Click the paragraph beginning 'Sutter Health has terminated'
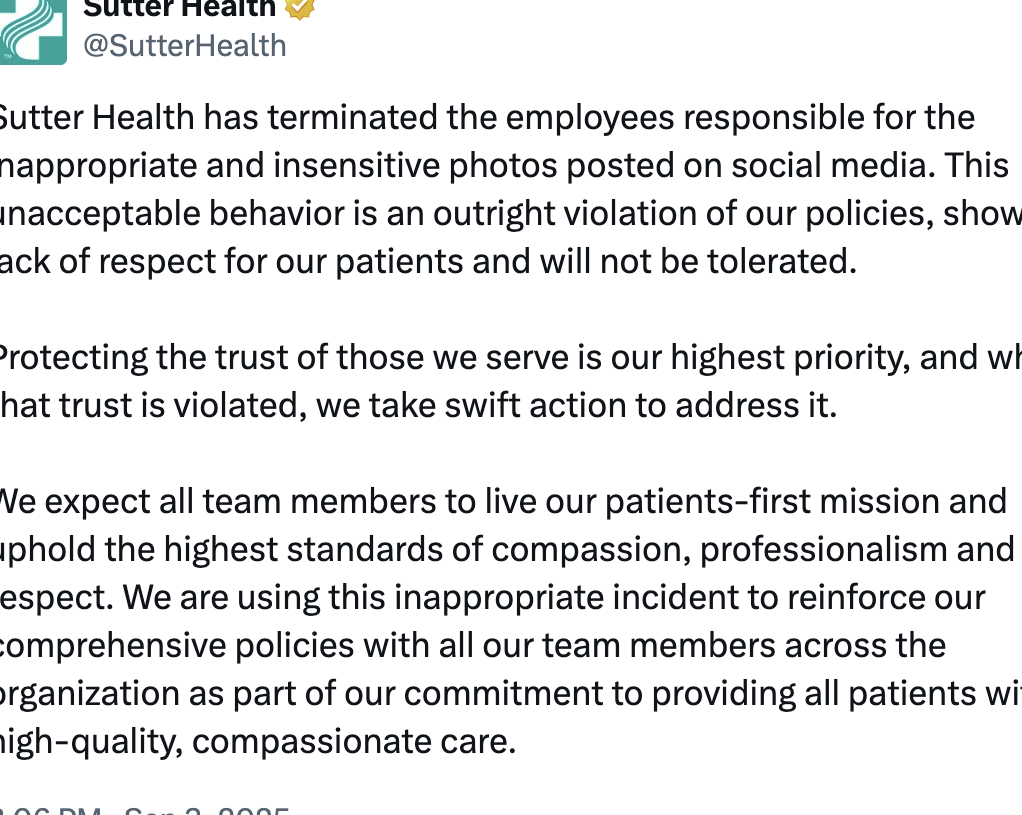Screen dimensions: 1022x815 coord(511,189)
